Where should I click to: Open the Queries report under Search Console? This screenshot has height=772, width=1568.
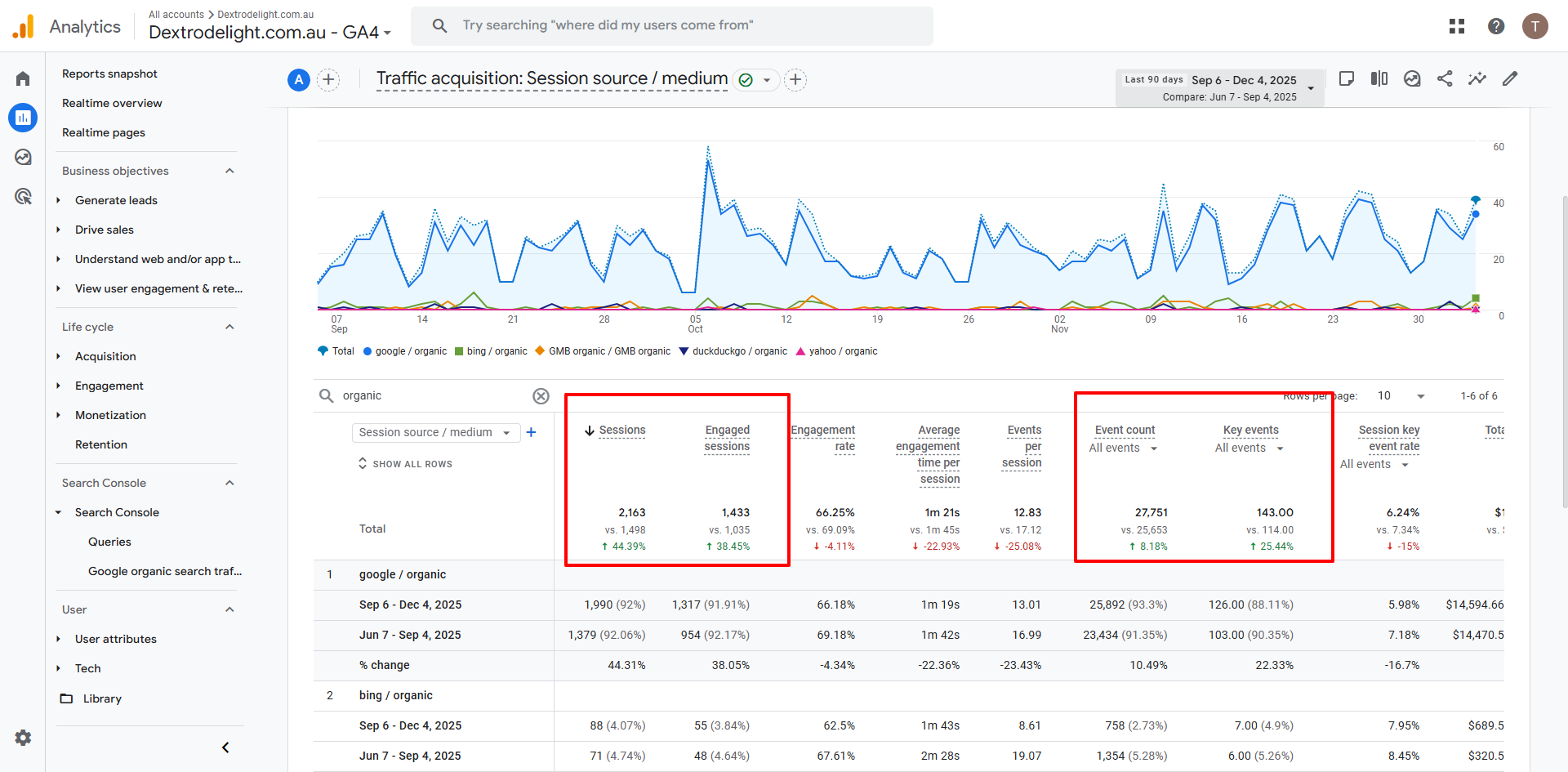(109, 542)
